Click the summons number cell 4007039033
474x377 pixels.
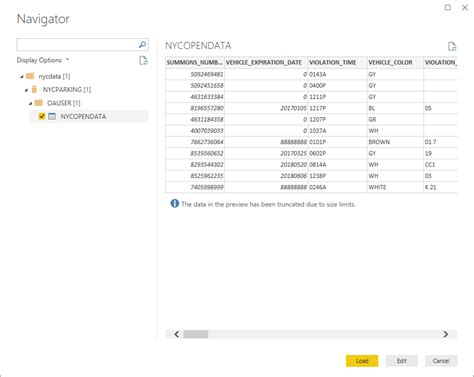(195, 131)
